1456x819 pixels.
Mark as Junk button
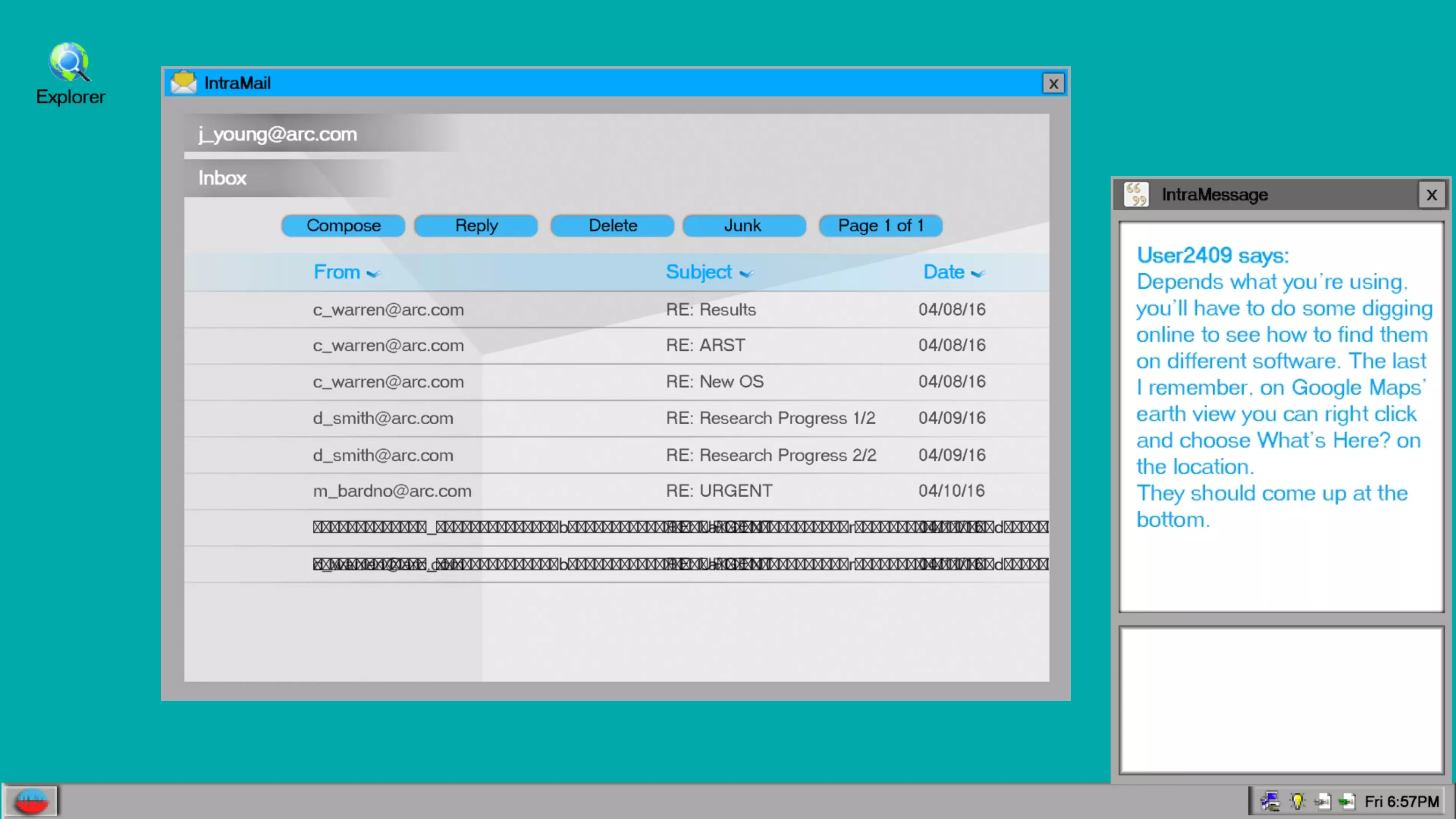(743, 226)
